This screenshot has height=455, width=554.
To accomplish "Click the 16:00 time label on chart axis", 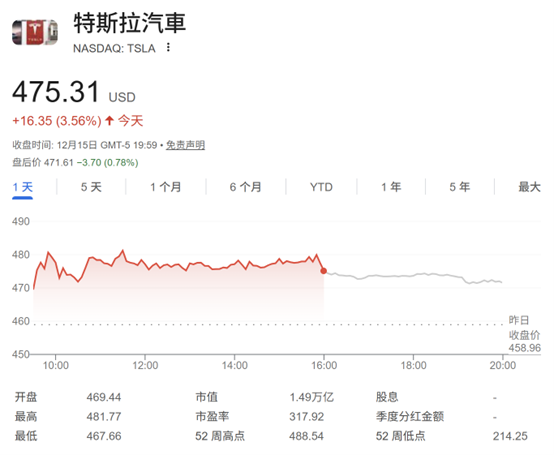I will (324, 365).
